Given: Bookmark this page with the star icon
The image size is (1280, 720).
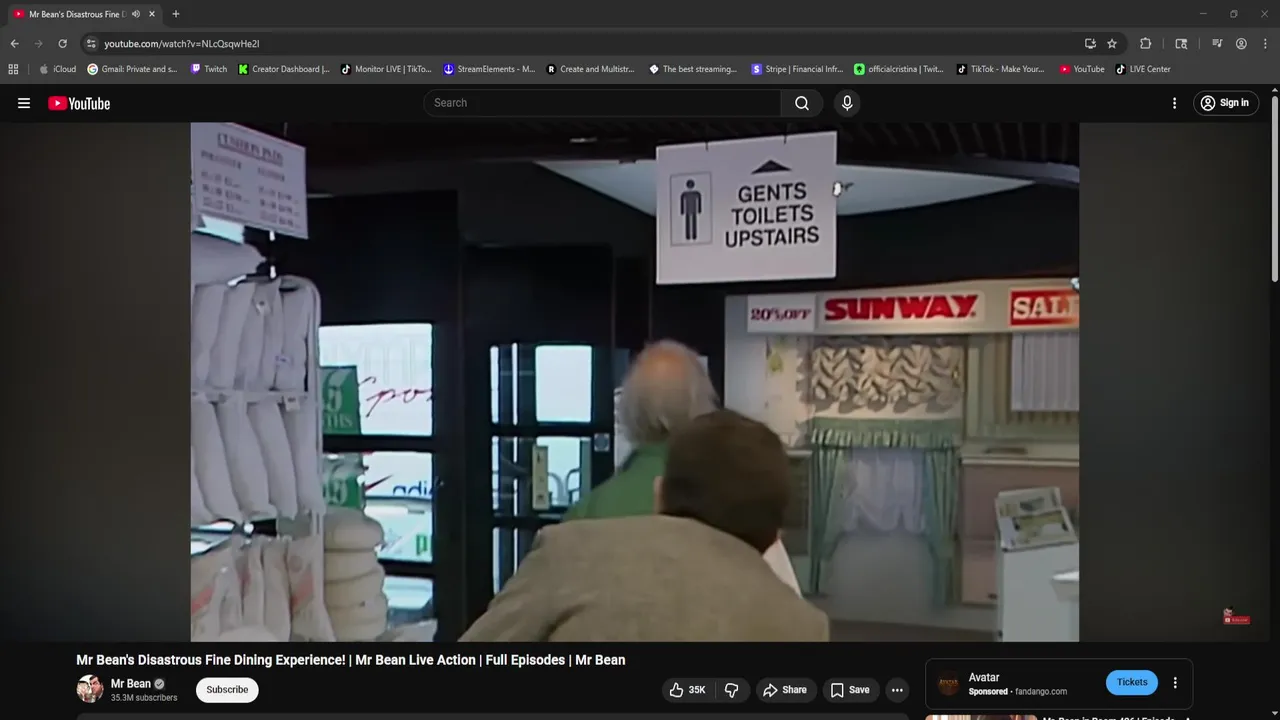Looking at the screenshot, I should pyautogui.click(x=1112, y=44).
